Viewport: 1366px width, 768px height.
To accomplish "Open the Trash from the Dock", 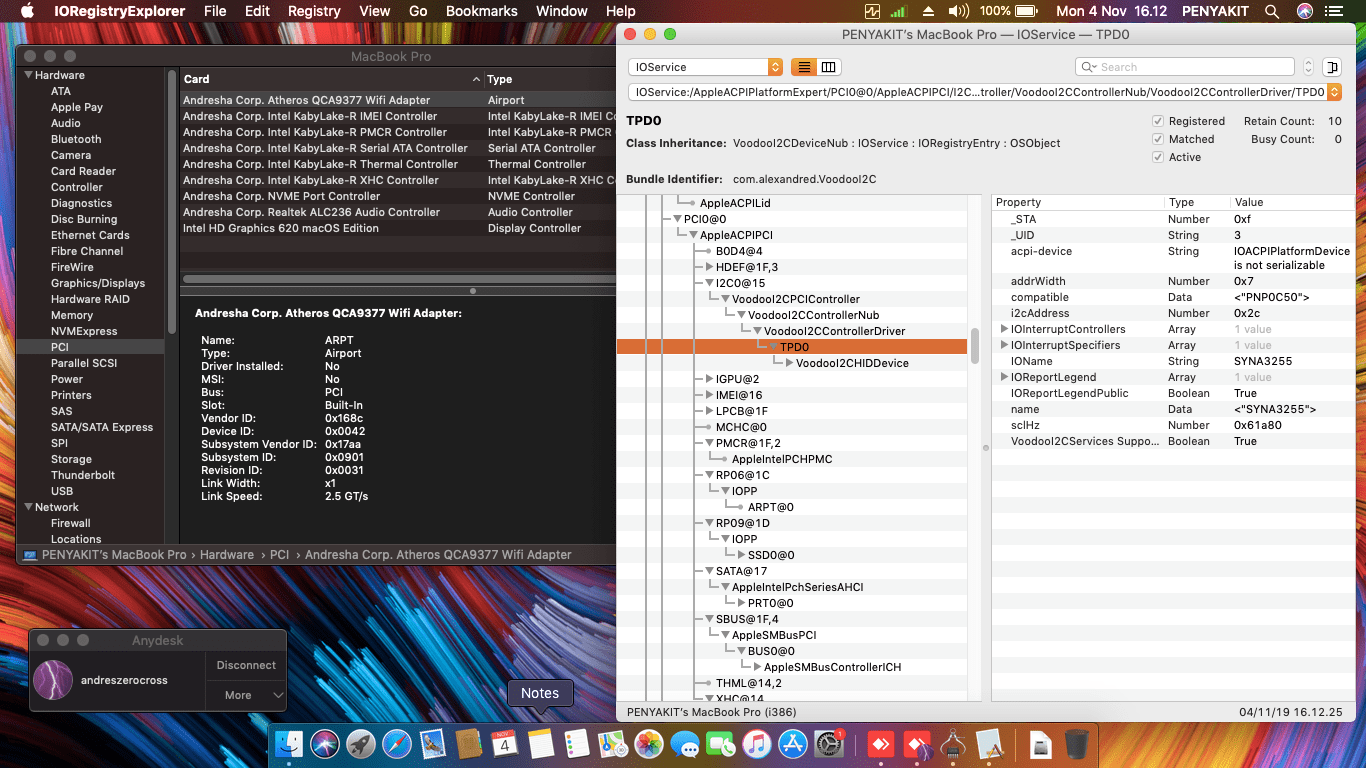I will 1079,744.
